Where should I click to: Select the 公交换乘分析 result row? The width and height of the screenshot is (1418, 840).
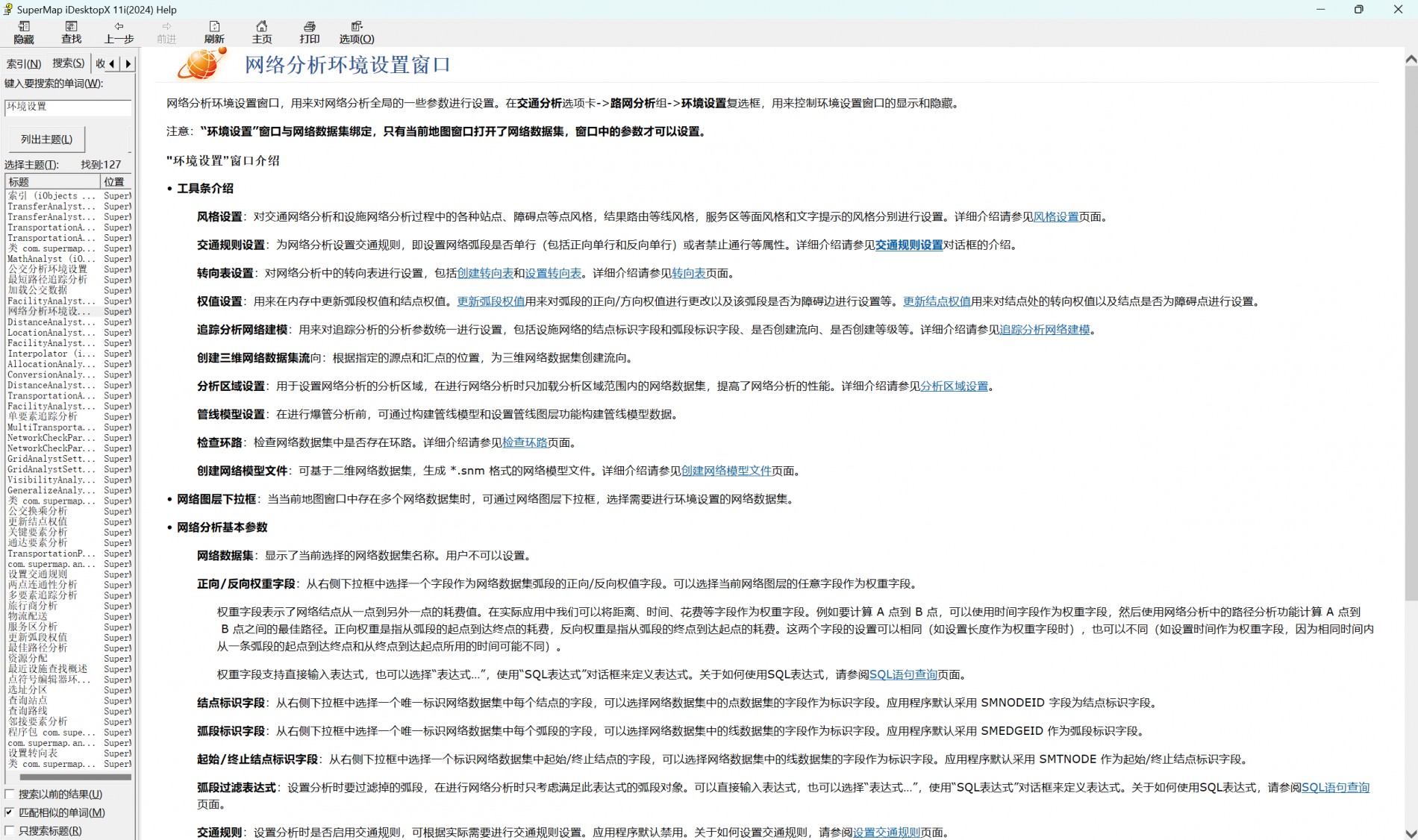point(69,511)
